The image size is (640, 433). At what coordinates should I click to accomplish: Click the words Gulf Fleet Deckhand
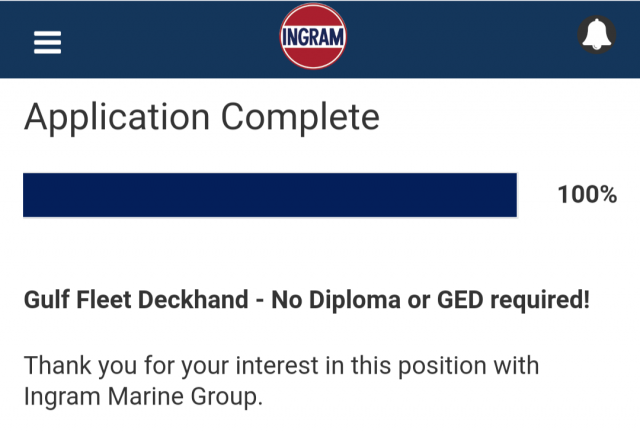click(138, 300)
